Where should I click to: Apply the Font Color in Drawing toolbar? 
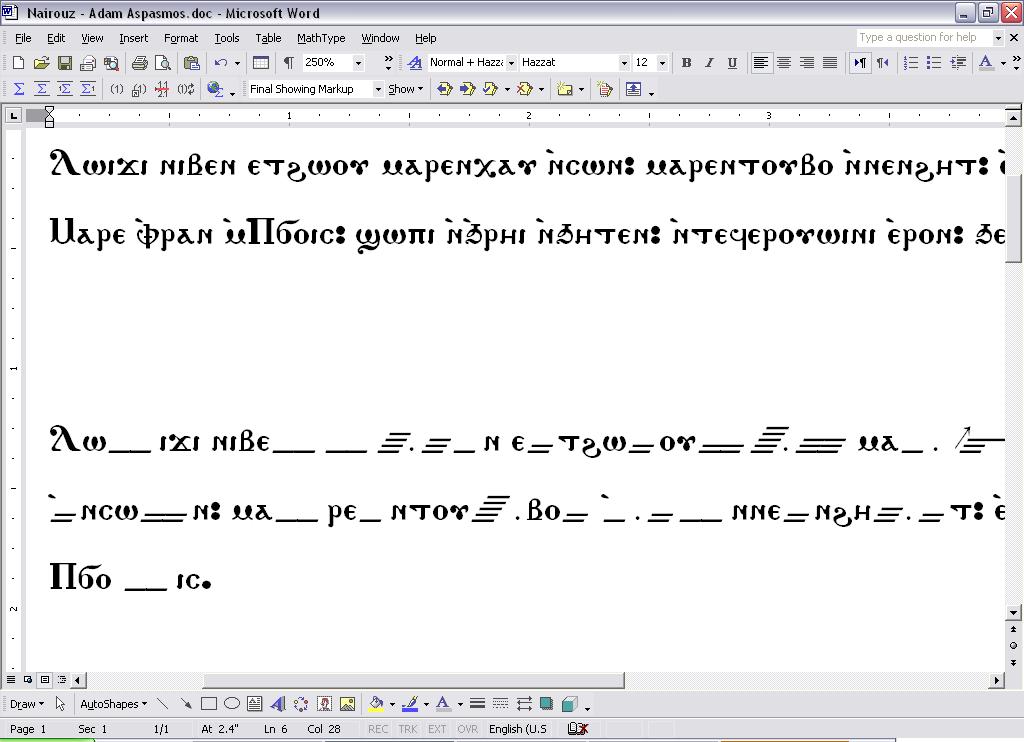[443, 704]
